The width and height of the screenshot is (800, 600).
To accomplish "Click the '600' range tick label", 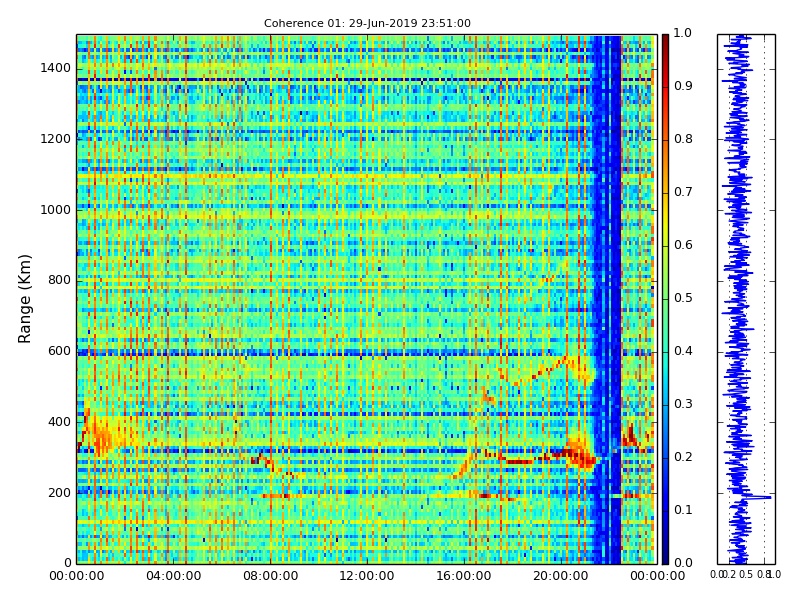I will 59,351.
